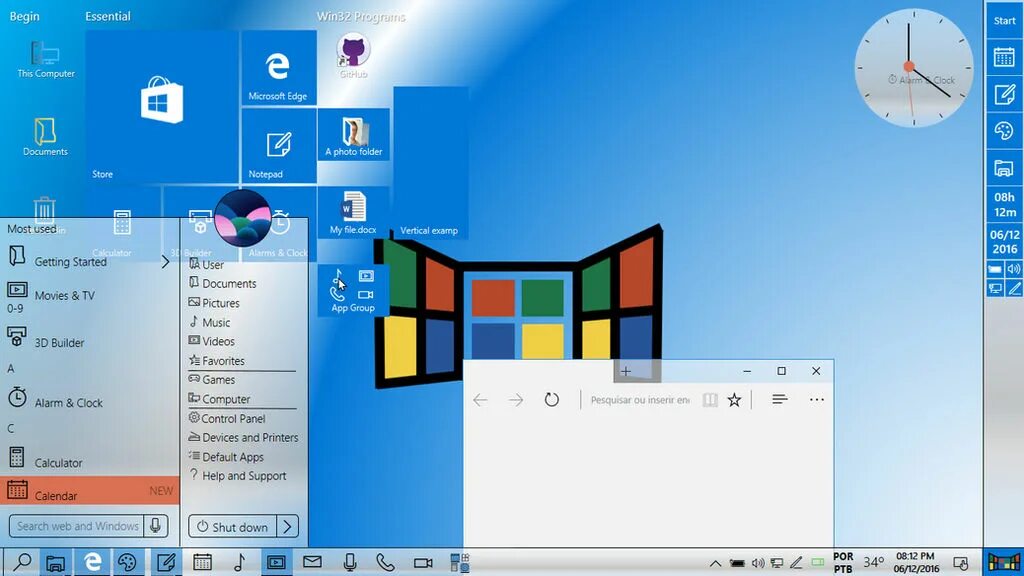
Task: Select the Vertical examp tile
Action: pos(430,163)
